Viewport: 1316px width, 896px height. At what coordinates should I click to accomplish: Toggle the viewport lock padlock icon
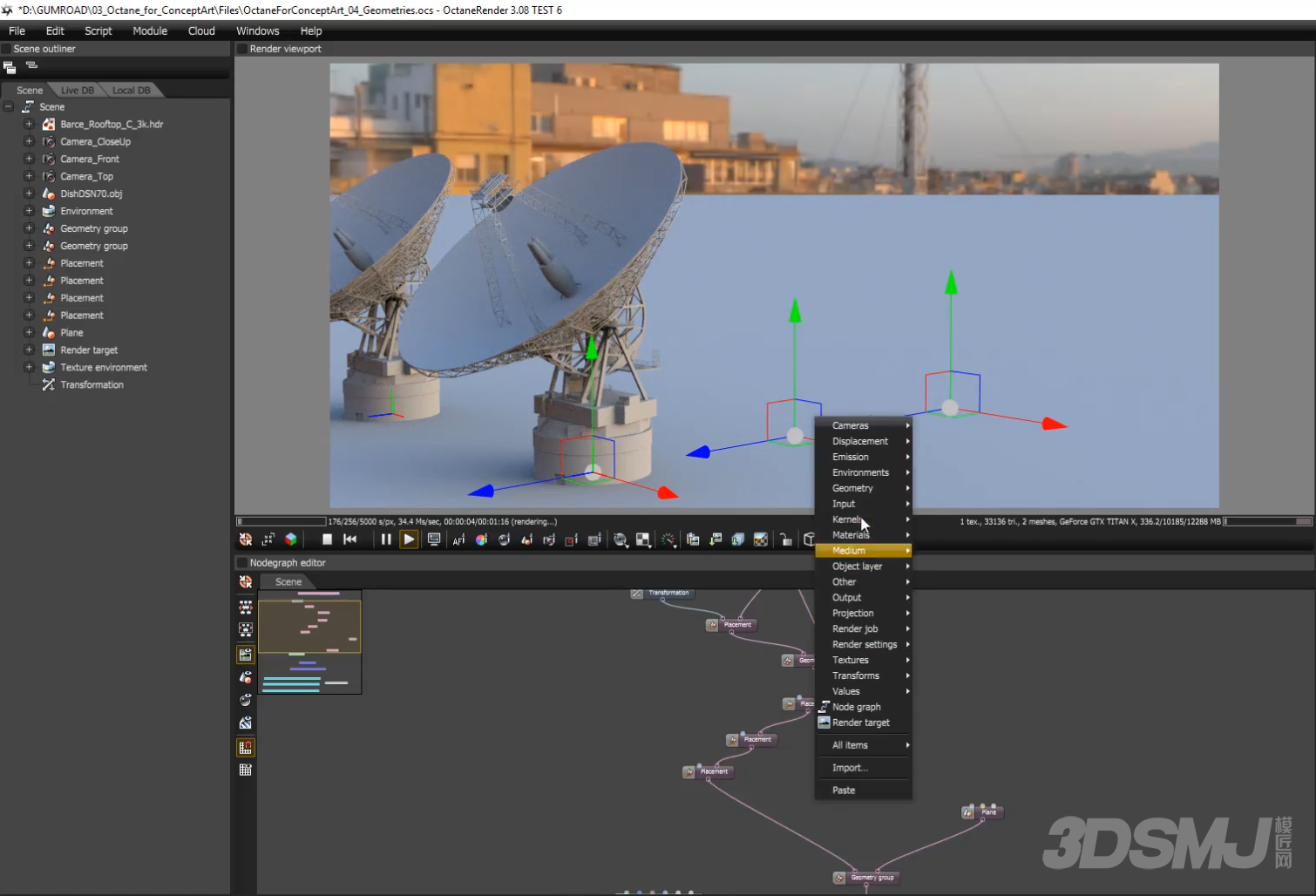(785, 540)
